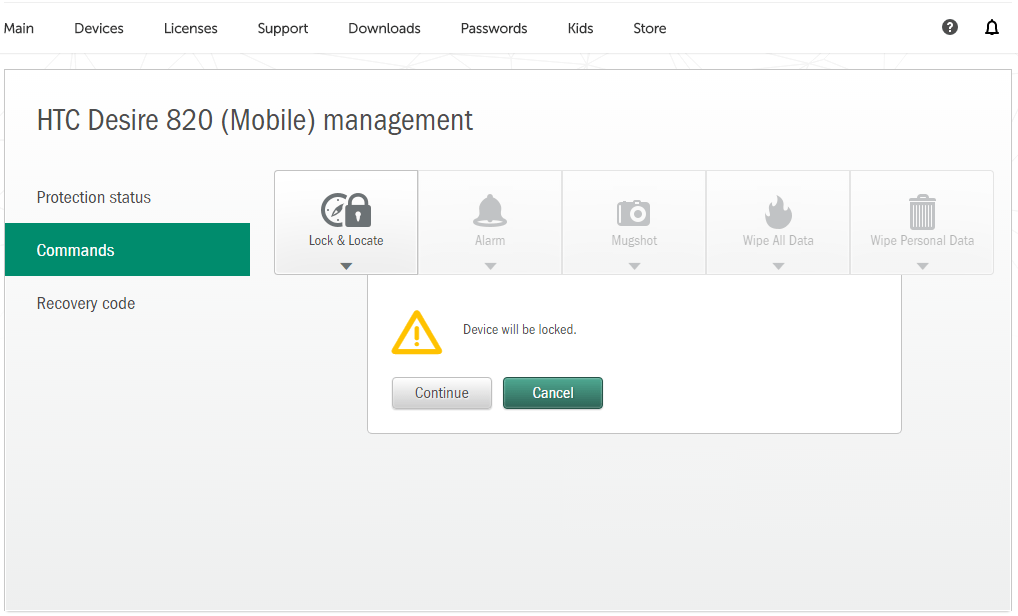Open the Devices menu item

(99, 29)
